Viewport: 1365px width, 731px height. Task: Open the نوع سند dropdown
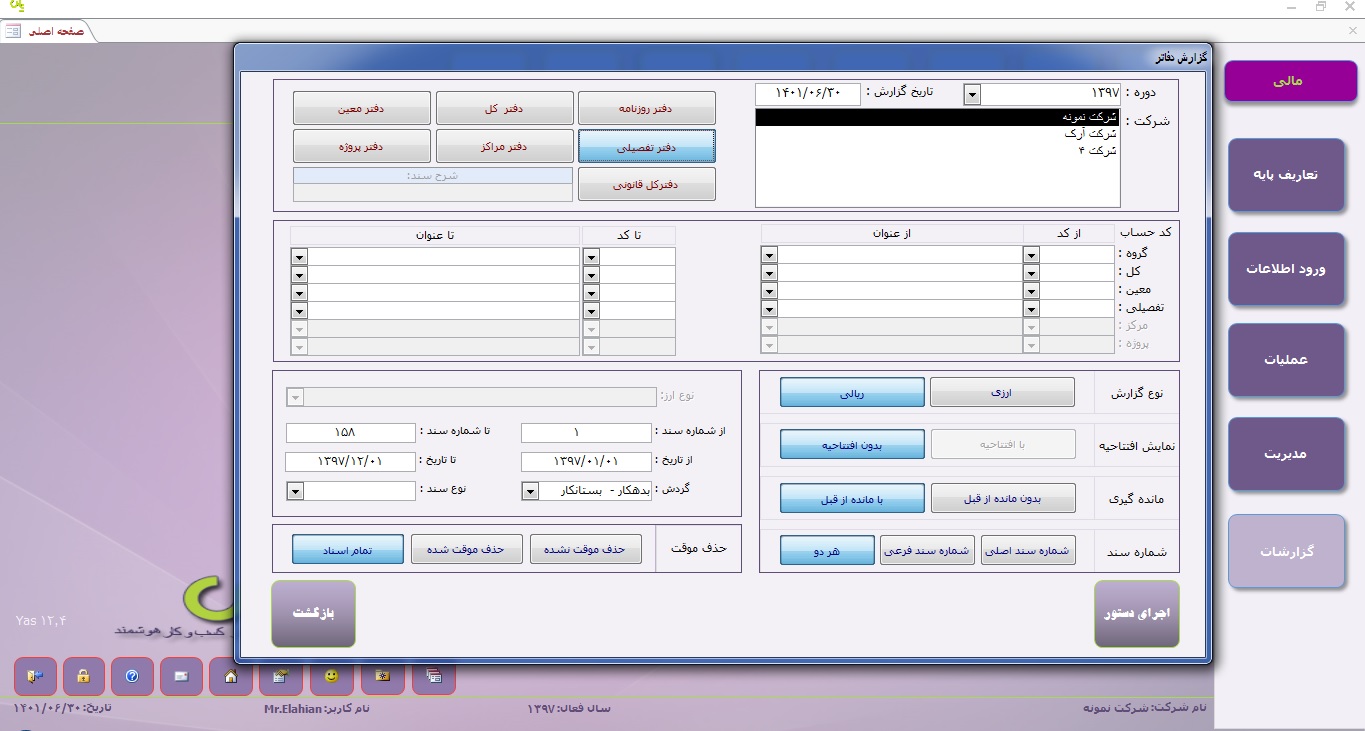[295, 491]
